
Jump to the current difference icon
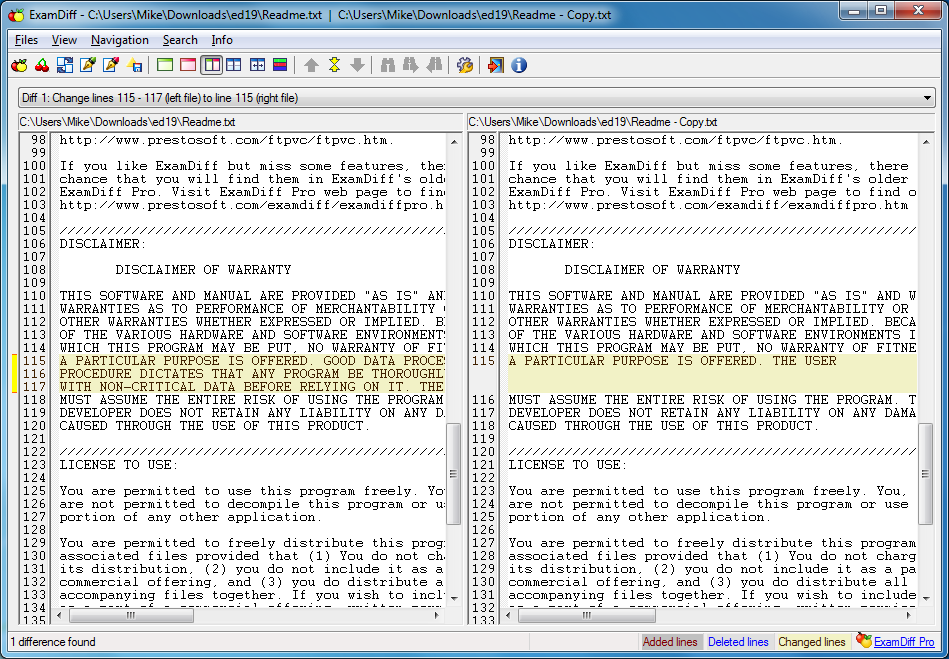point(334,65)
